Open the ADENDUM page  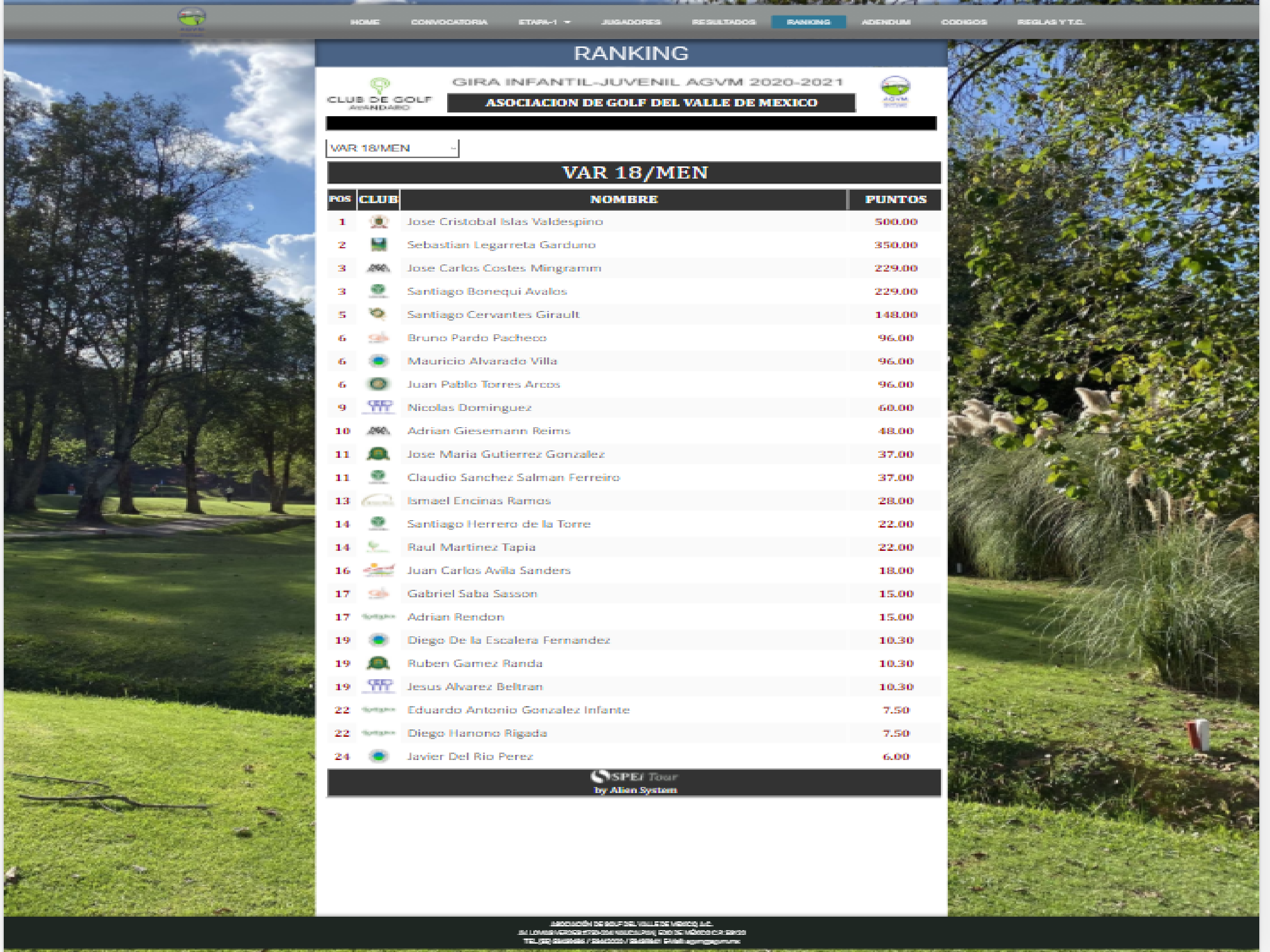[x=886, y=22]
